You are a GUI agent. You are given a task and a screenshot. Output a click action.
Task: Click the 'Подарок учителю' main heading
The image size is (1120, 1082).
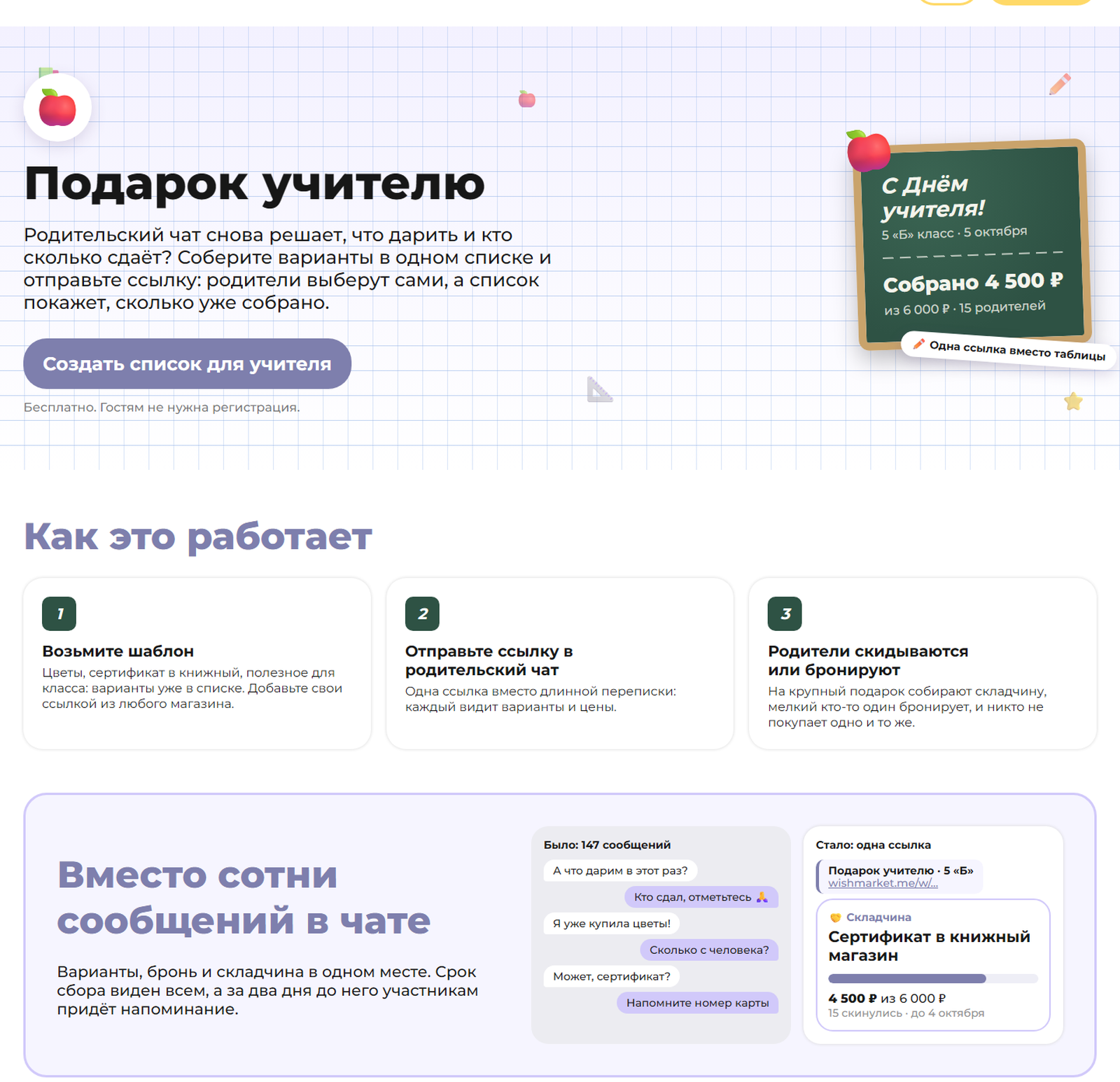click(x=255, y=184)
